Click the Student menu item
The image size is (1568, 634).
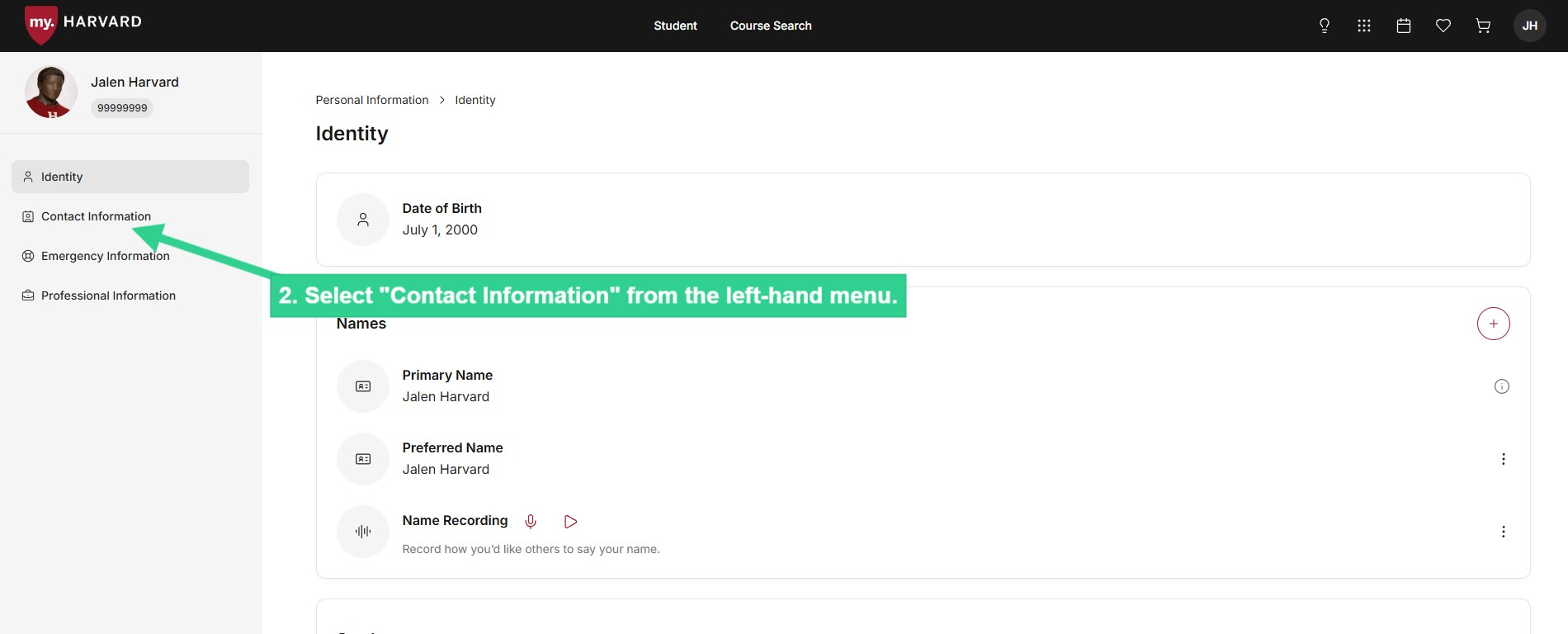coord(675,26)
